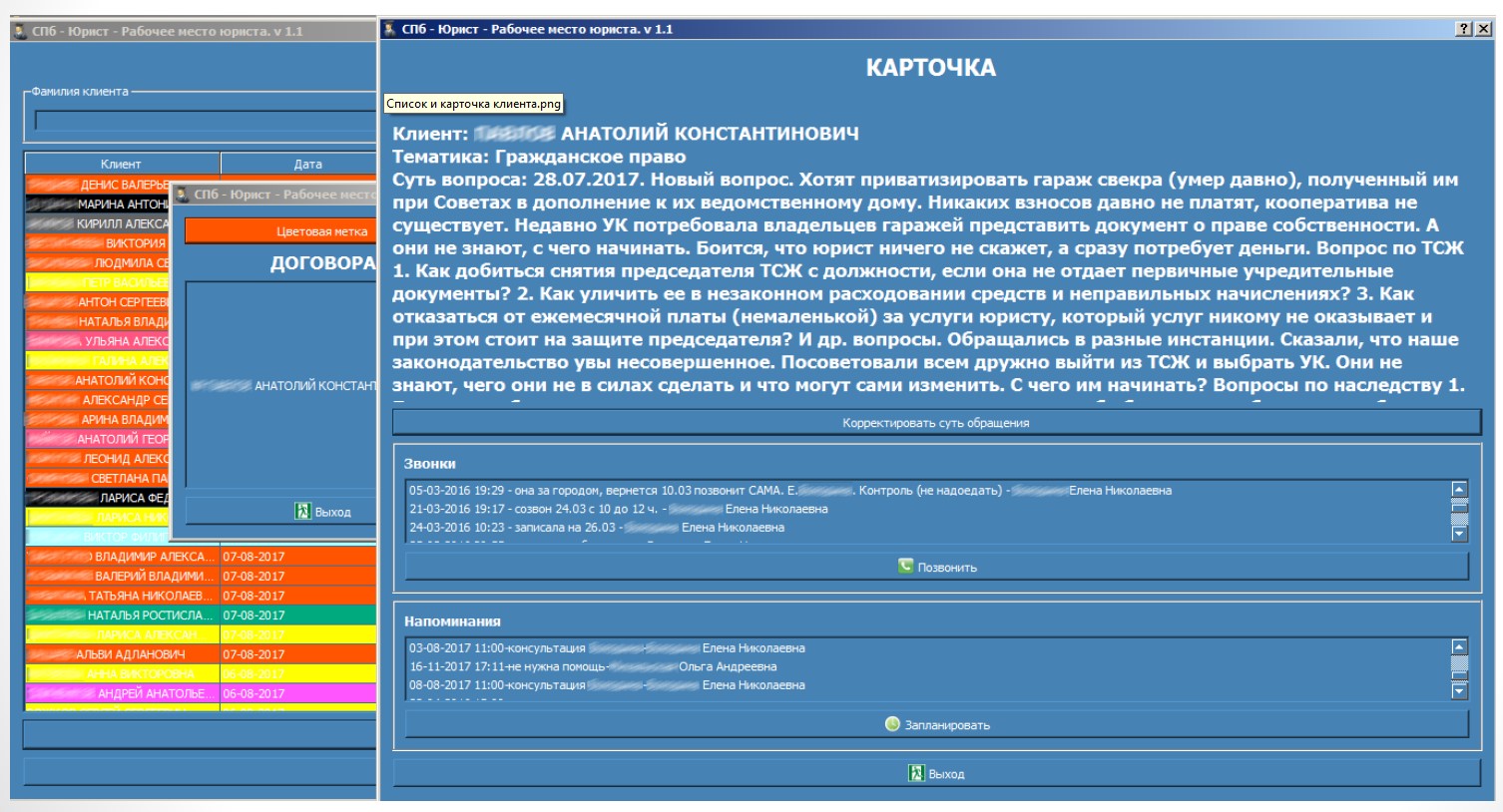Select call entry 05-03-2016 19:29
The image size is (1503, 812).
pyautogui.click(x=789, y=490)
